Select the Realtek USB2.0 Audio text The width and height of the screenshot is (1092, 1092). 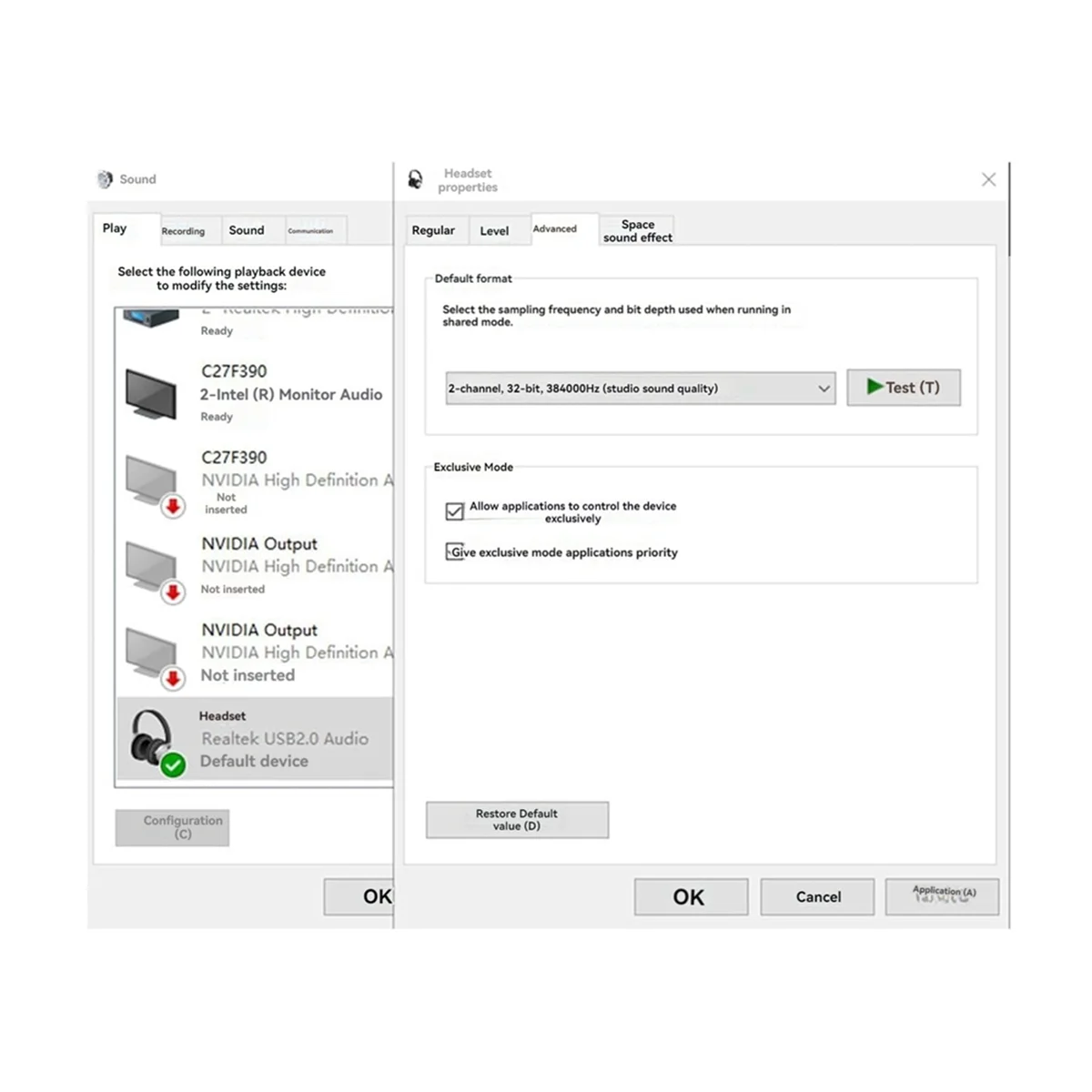(x=285, y=739)
